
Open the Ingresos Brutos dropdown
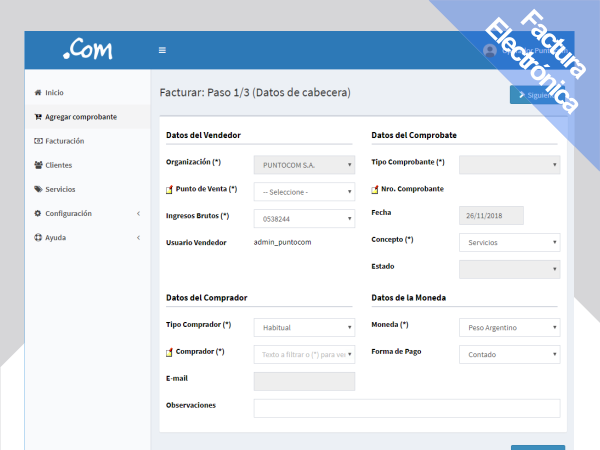click(304, 218)
